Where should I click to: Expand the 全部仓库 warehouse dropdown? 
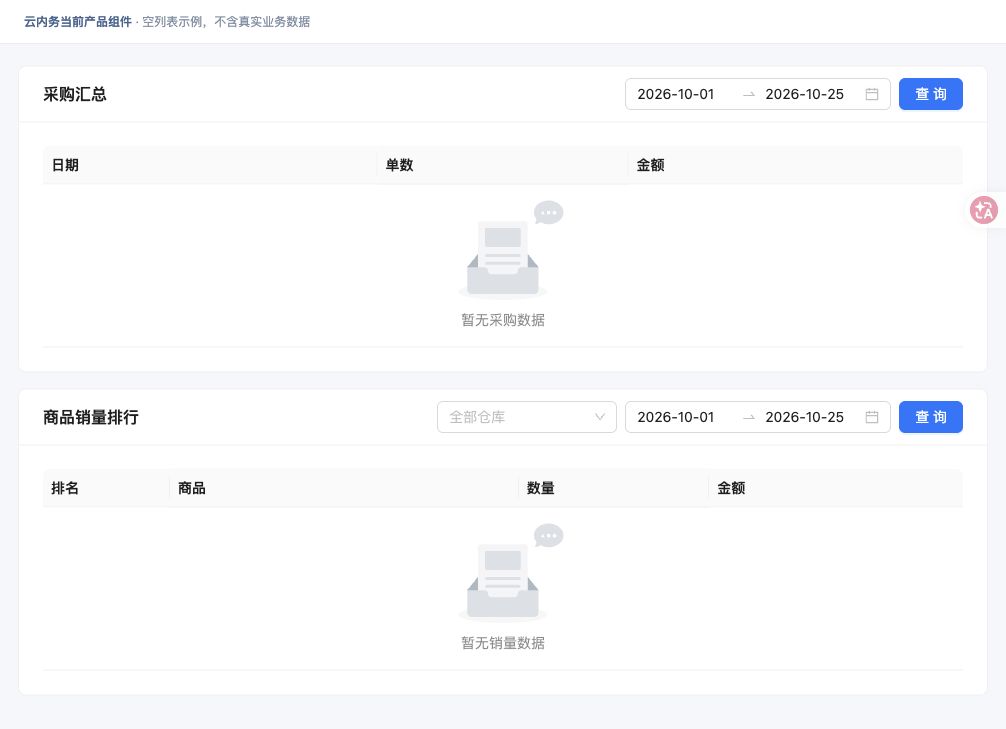(x=527, y=417)
